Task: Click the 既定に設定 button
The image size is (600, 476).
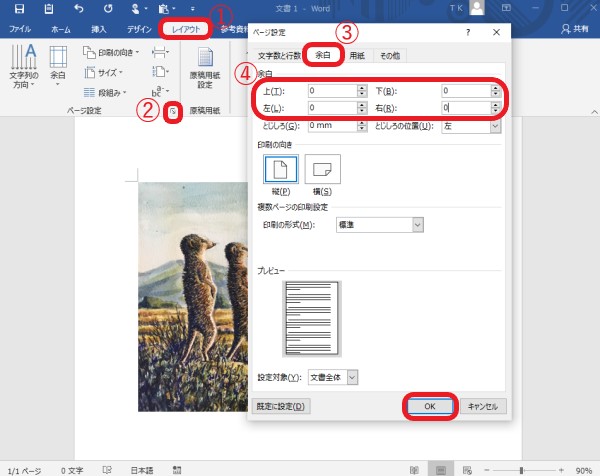Action: (x=283, y=406)
